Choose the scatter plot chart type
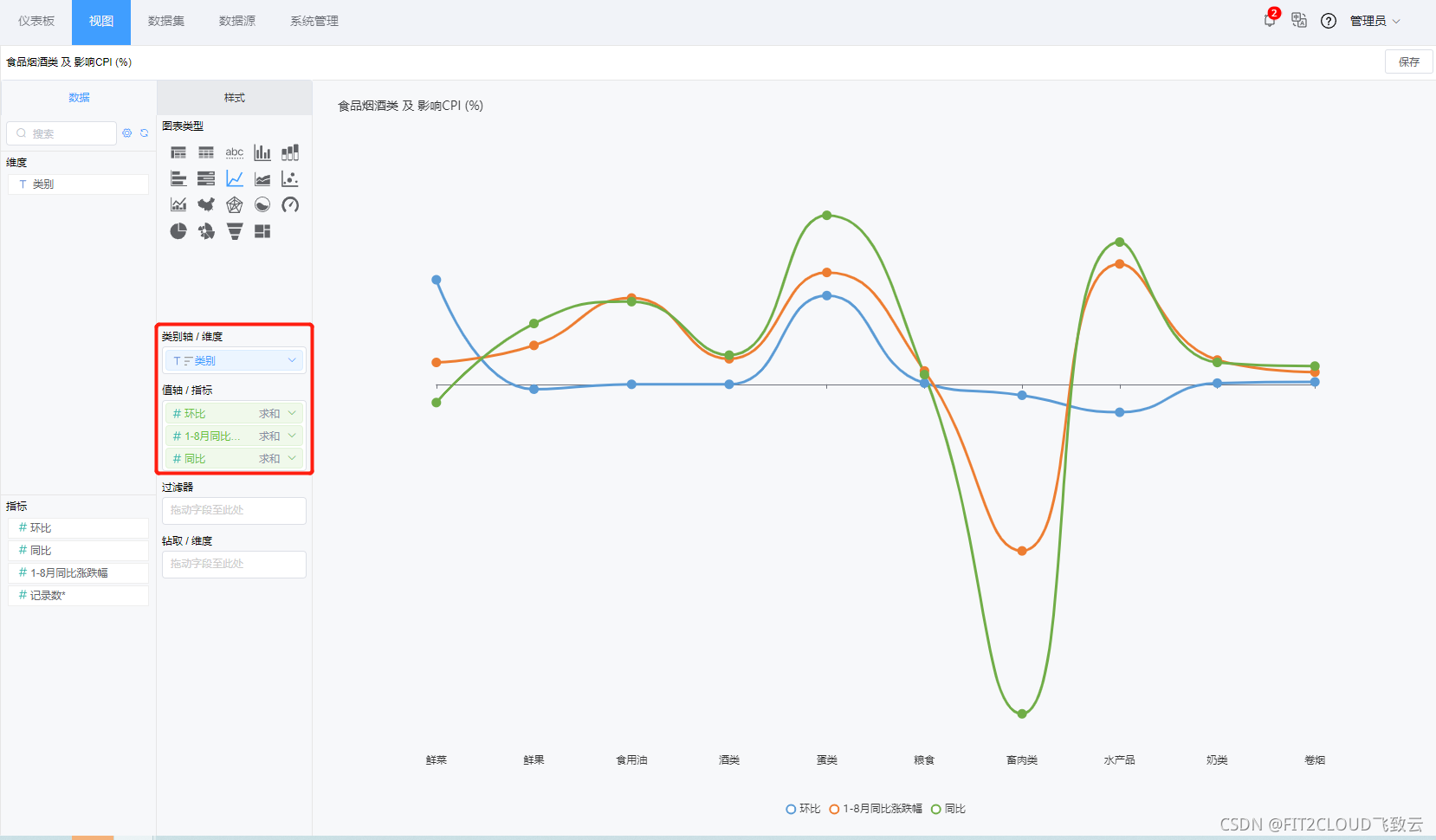The image size is (1436, 840). (290, 178)
